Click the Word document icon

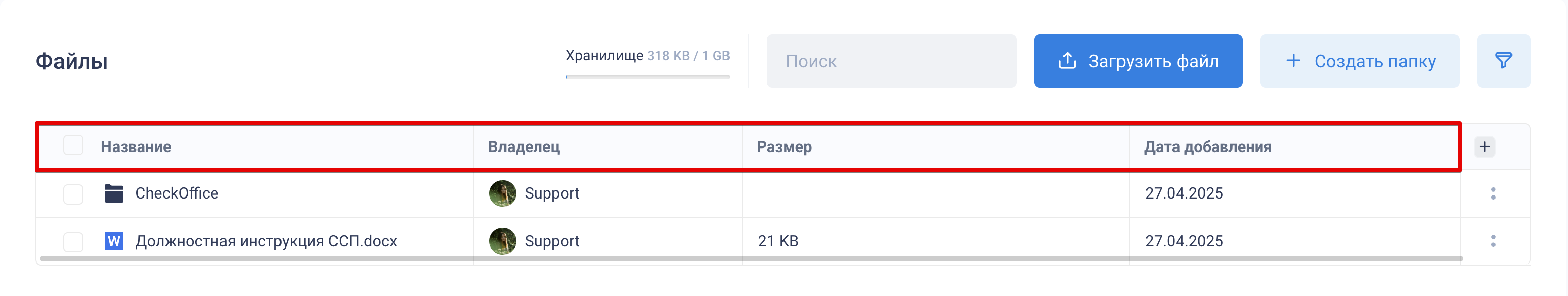[114, 241]
